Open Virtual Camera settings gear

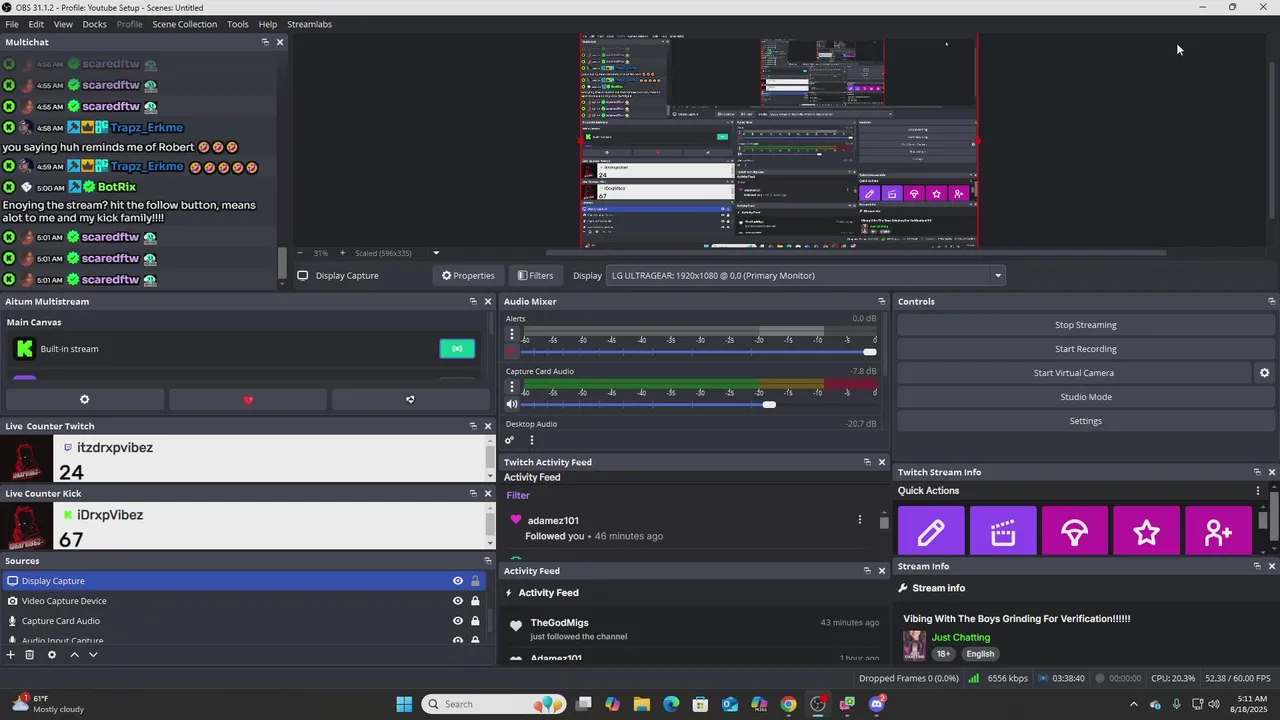(1264, 373)
